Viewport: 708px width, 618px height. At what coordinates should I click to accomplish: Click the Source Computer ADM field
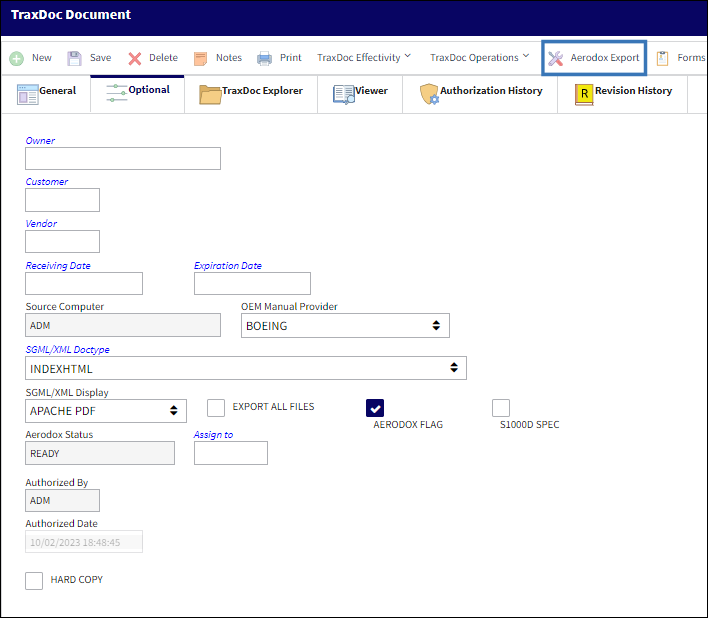[x=123, y=325]
